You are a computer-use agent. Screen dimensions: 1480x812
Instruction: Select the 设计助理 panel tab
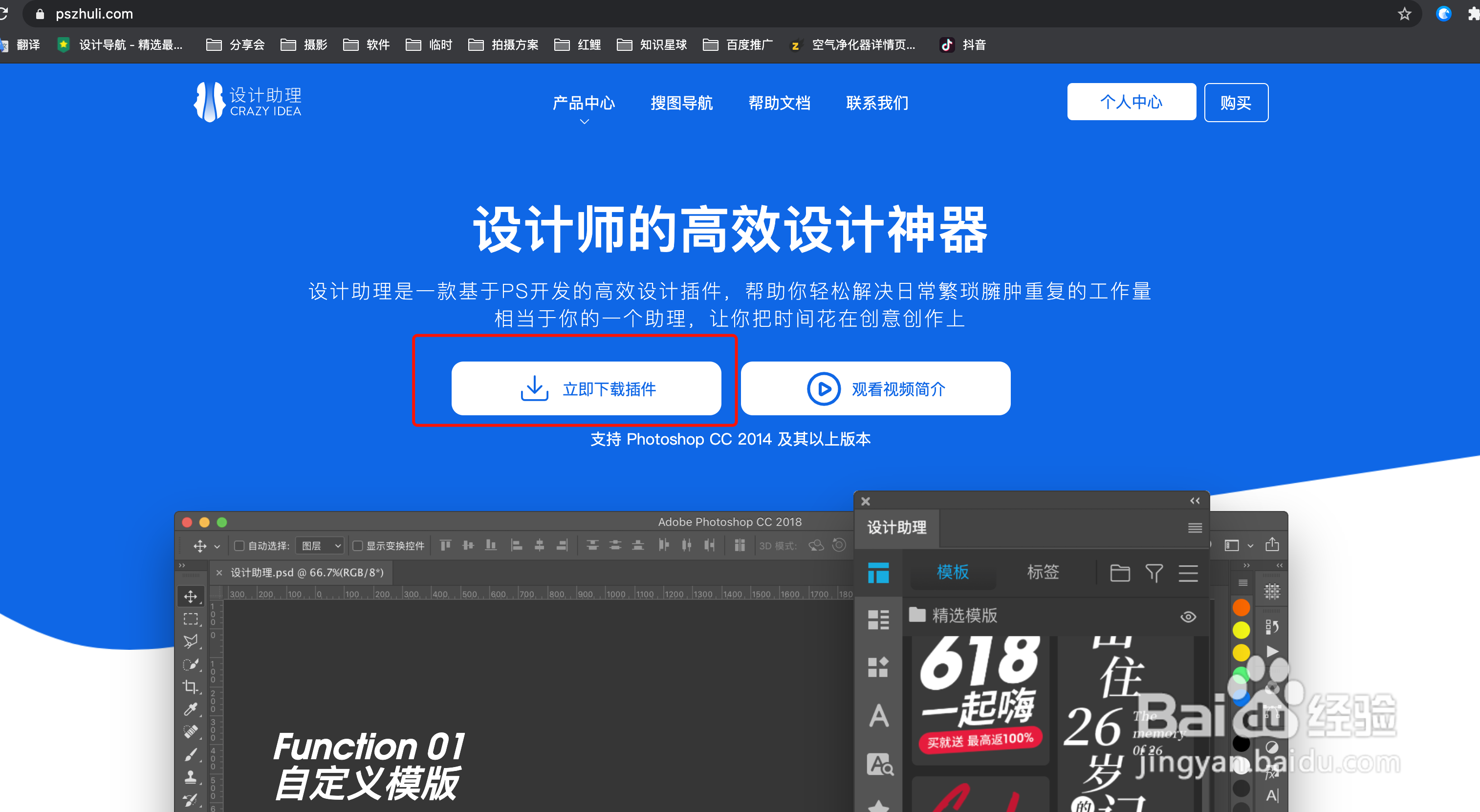coord(897,527)
